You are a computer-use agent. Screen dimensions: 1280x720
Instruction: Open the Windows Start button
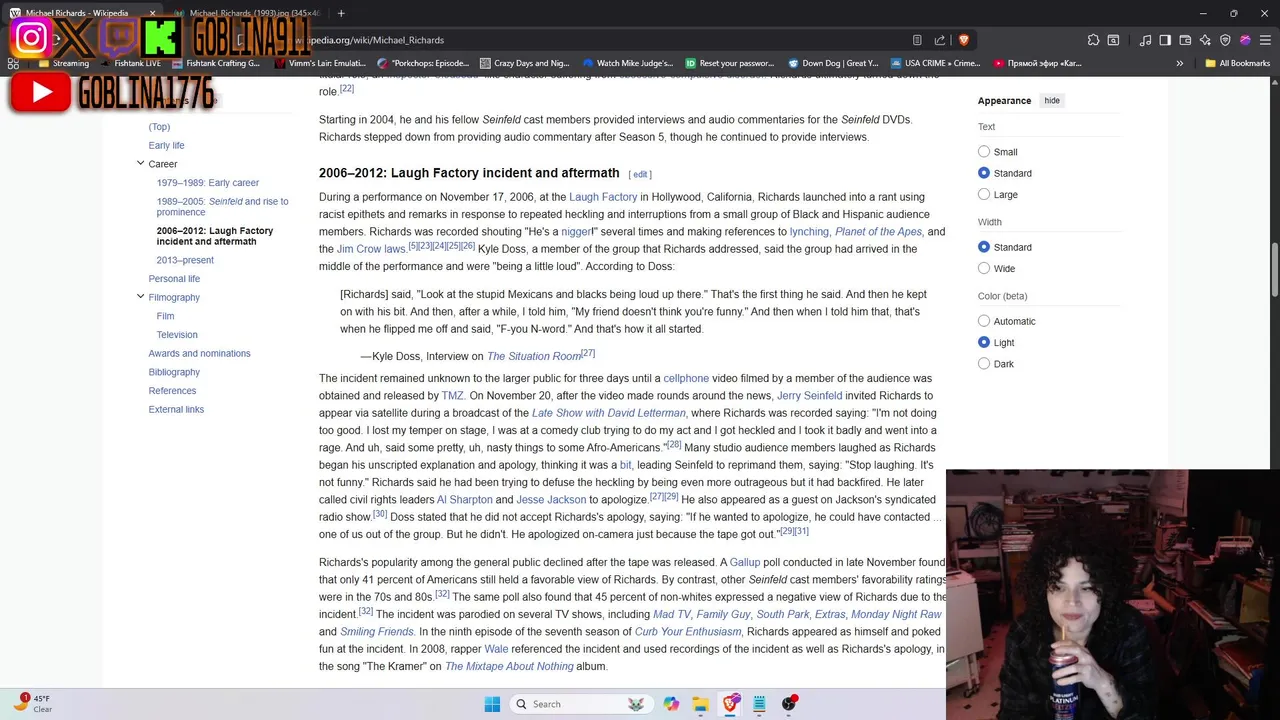[x=492, y=704]
